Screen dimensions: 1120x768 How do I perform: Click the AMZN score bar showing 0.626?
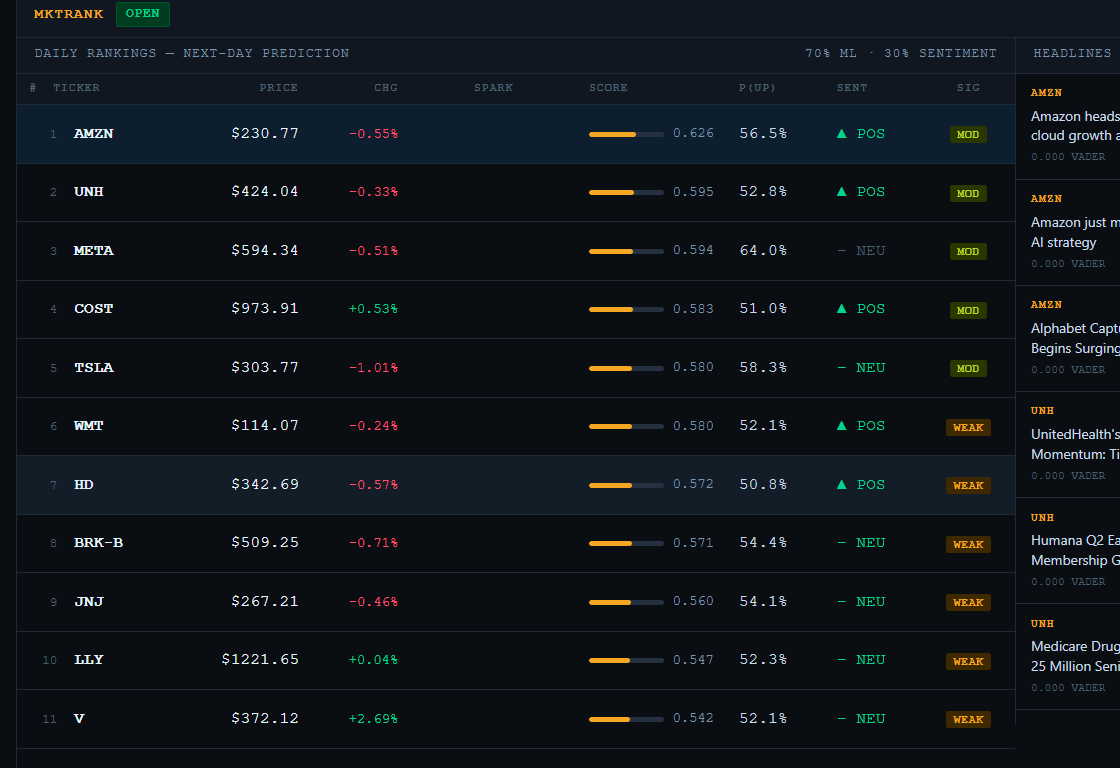pos(626,134)
